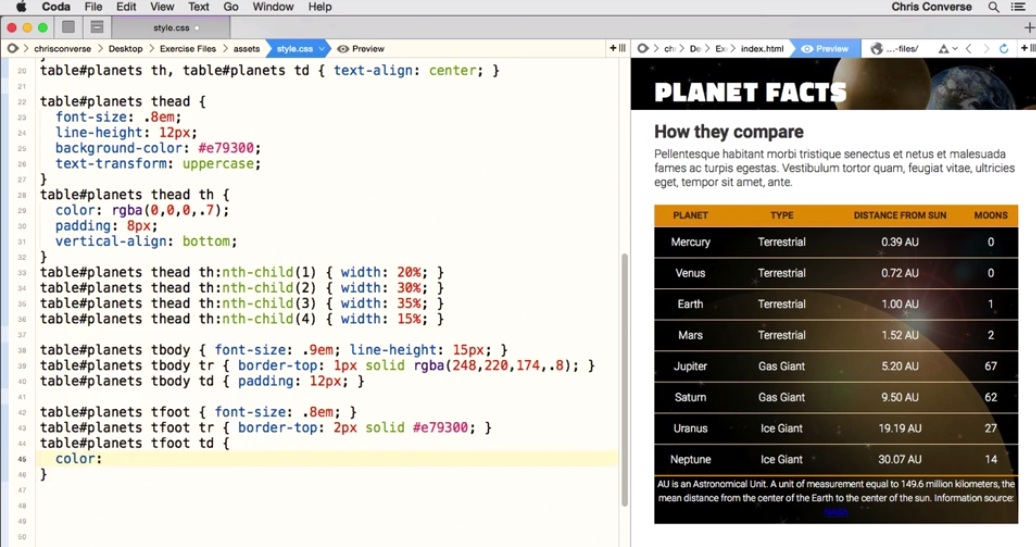
Task: Click the 67 moons cell for Jupiter
Action: point(990,366)
